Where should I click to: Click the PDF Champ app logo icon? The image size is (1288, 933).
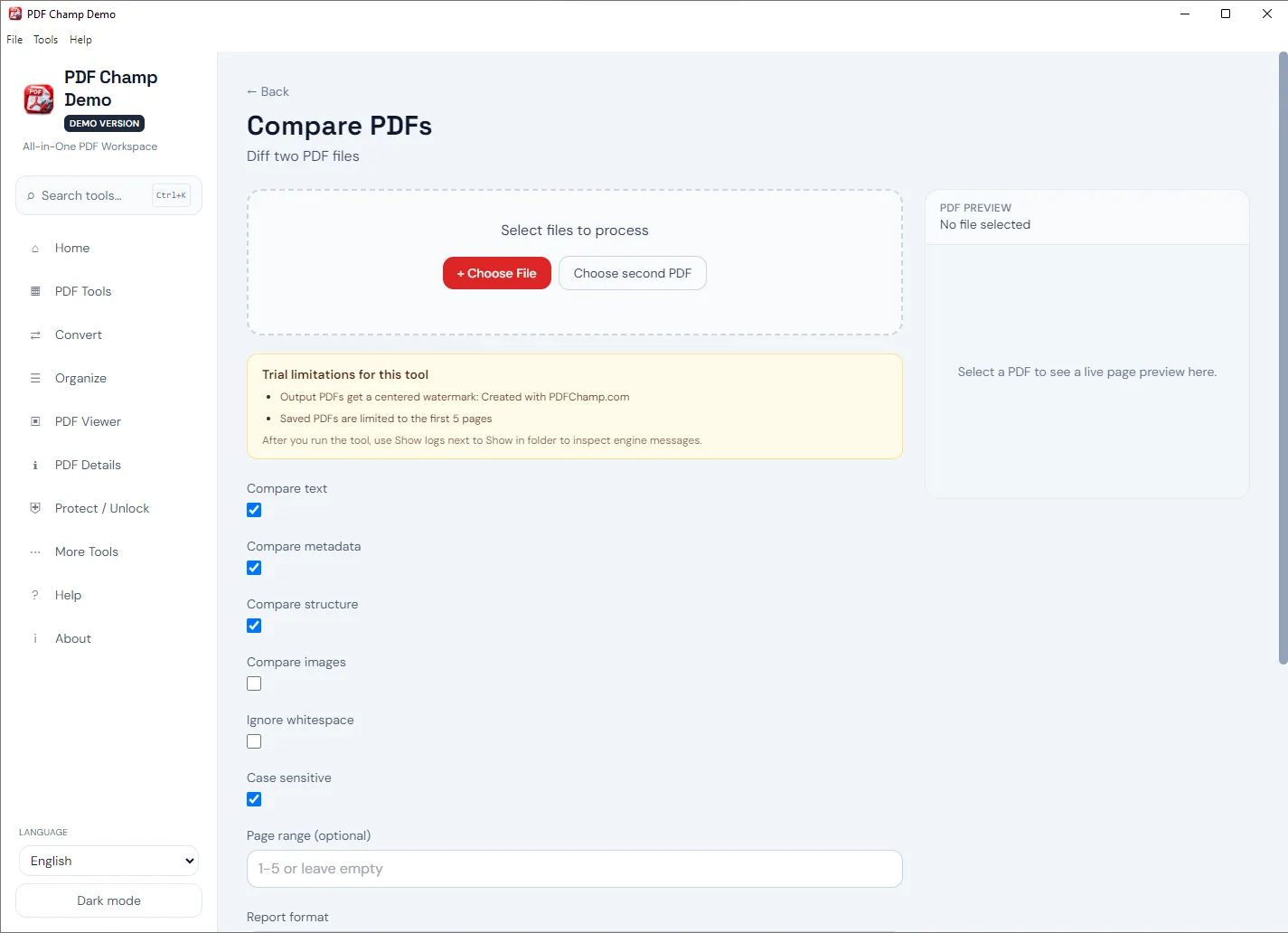coord(39,99)
